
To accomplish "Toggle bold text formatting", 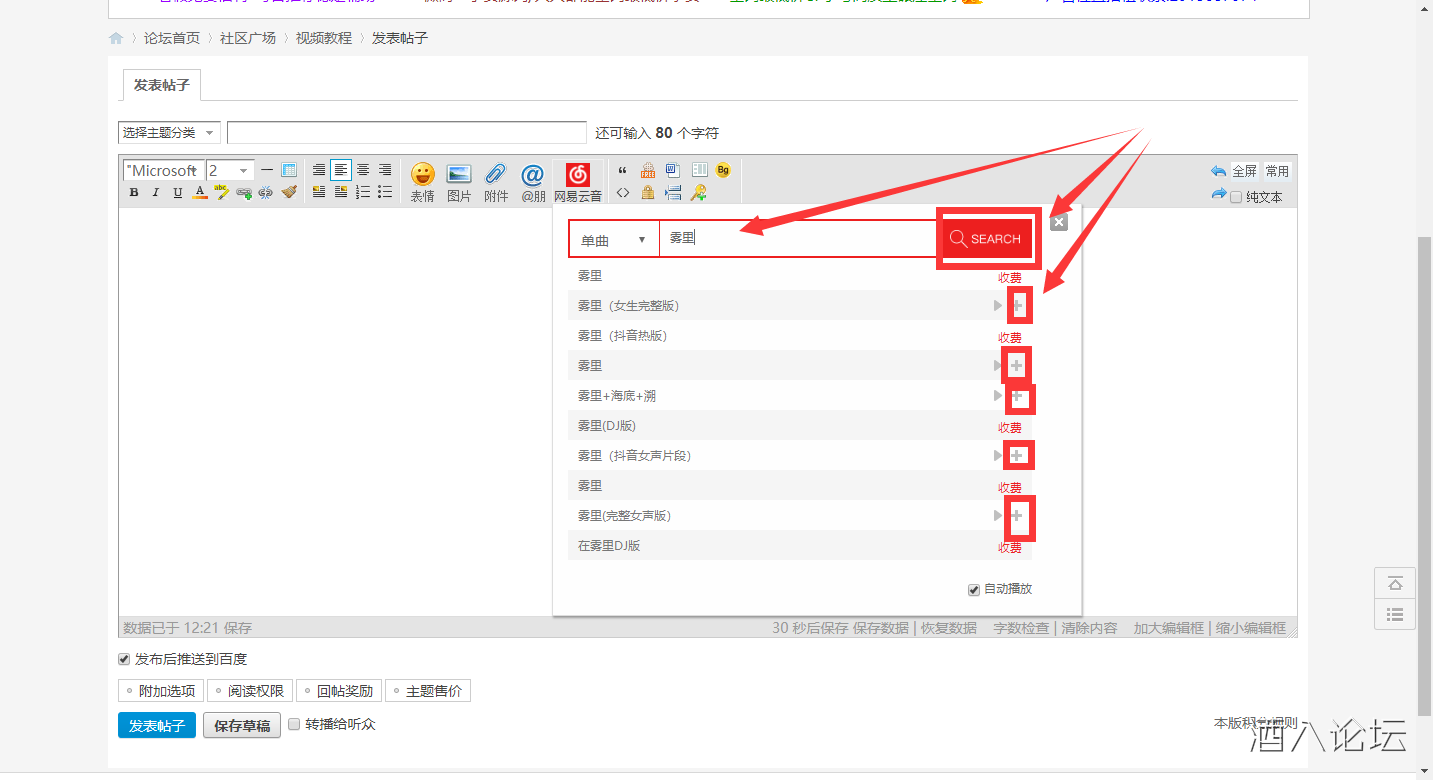I will pyautogui.click(x=134, y=192).
